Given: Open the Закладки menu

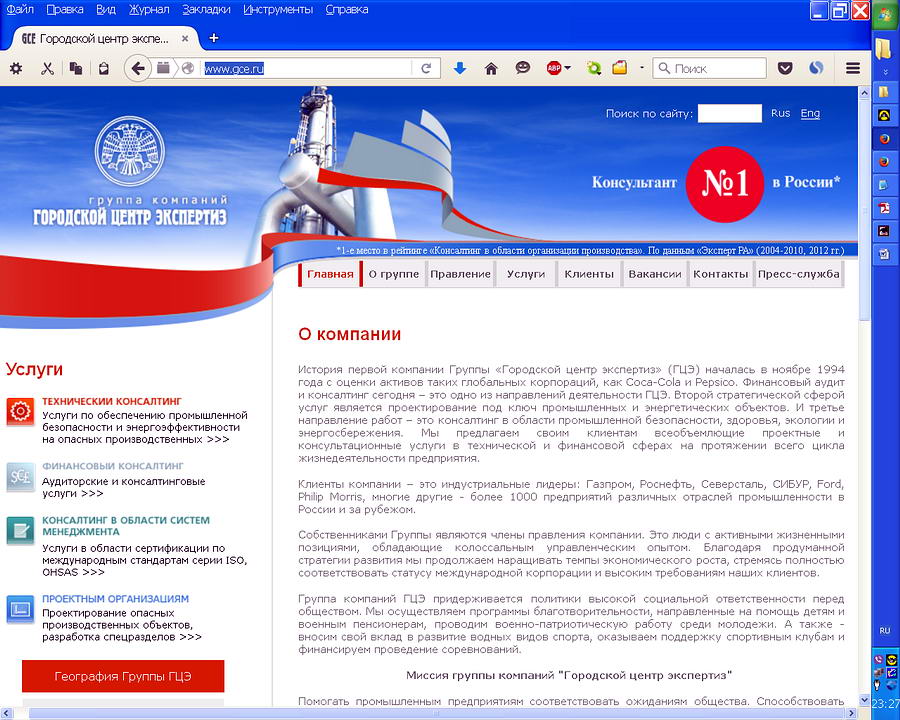Looking at the screenshot, I should [x=207, y=10].
